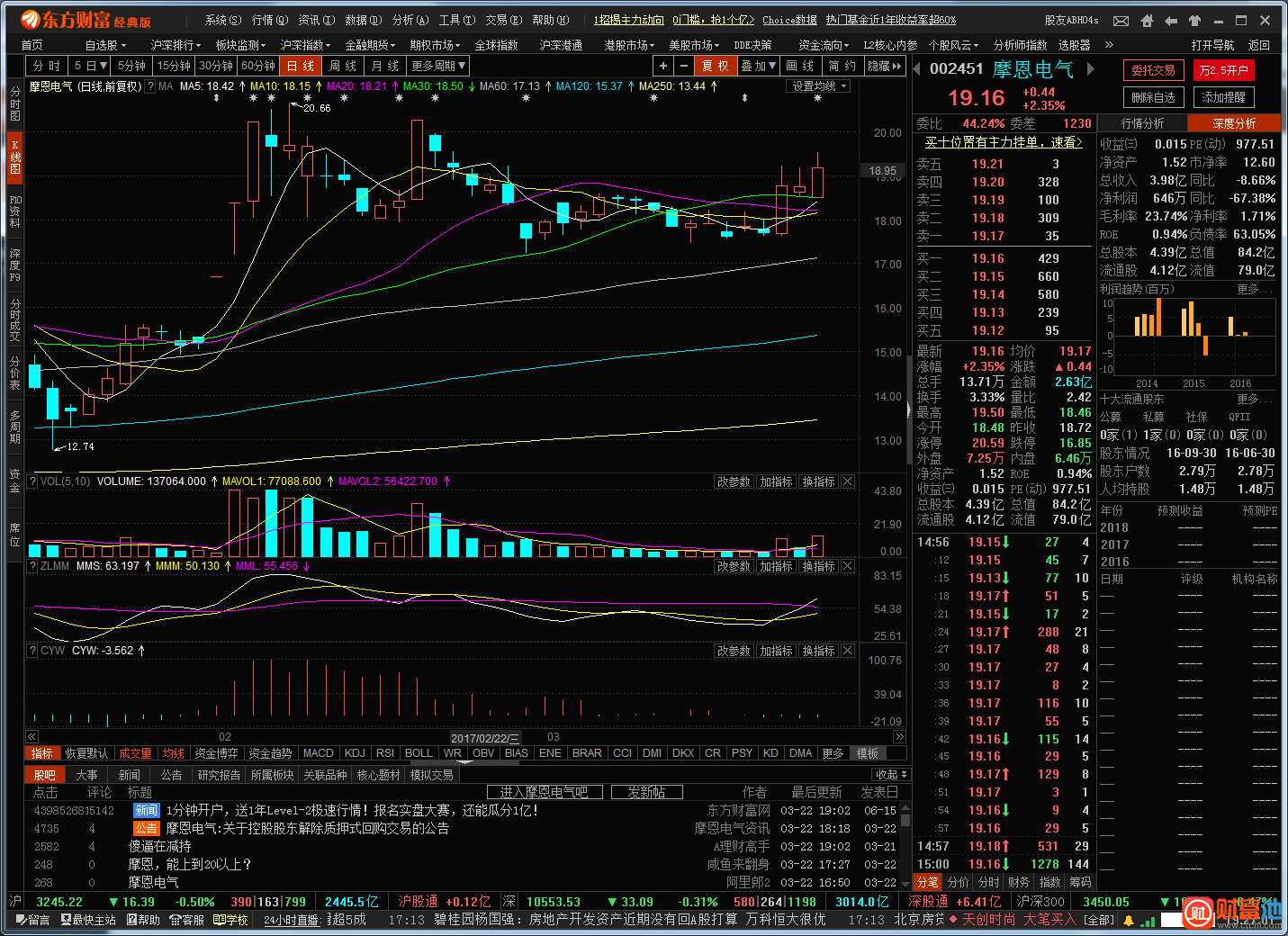This screenshot has height=936, width=1288.
Task: Open 系统(S) menu
Action: (223, 20)
